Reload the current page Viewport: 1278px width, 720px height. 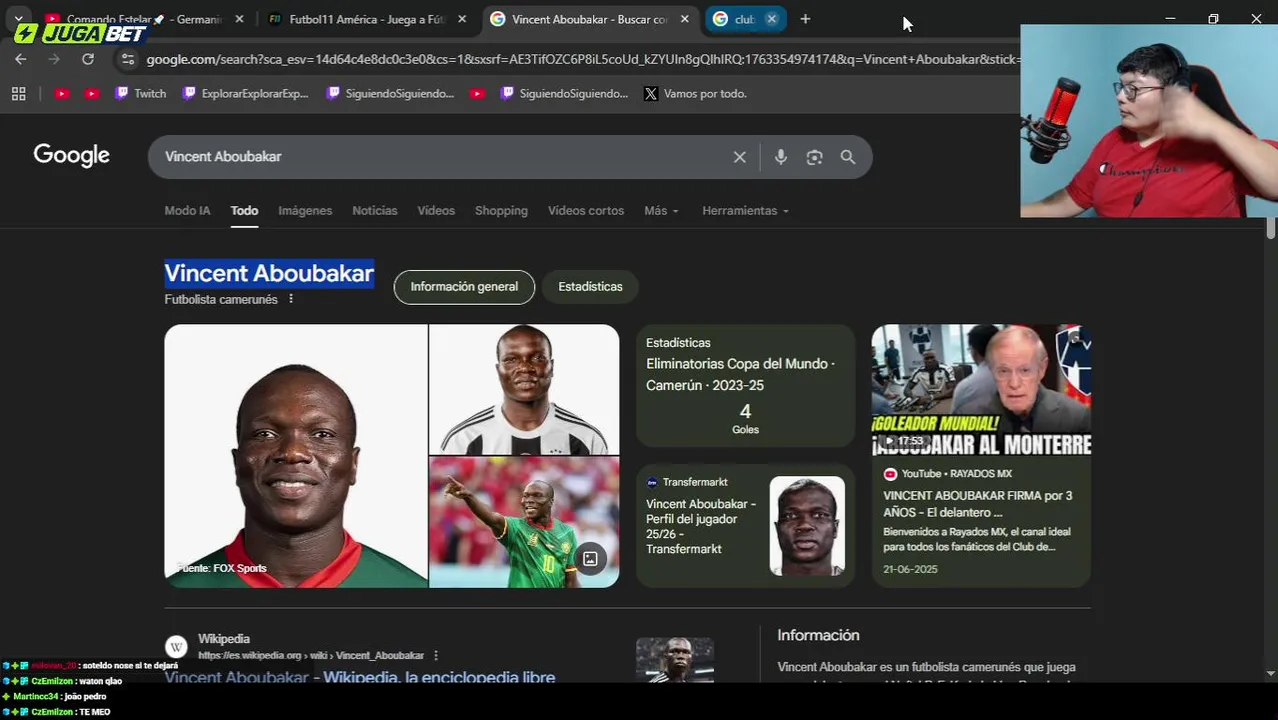coord(88,59)
